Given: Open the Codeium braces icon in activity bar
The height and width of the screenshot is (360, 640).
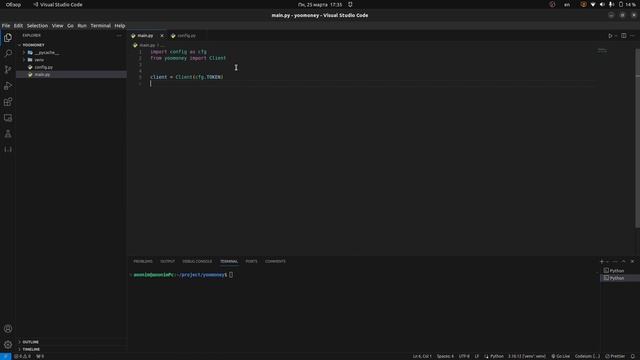Looking at the screenshot, I should tap(8, 149).
